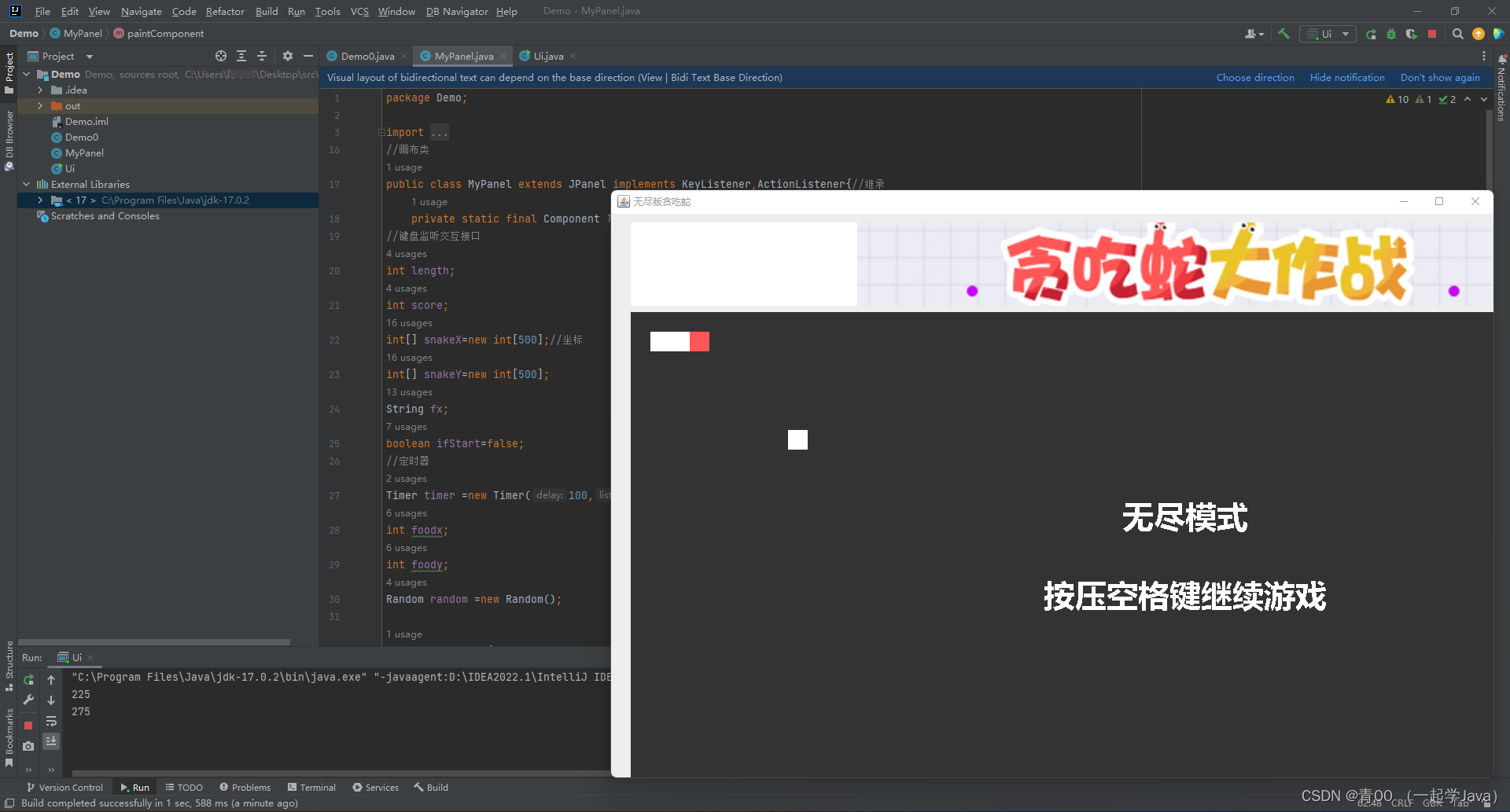Toggle Bookmarks side panel

pos(9,737)
